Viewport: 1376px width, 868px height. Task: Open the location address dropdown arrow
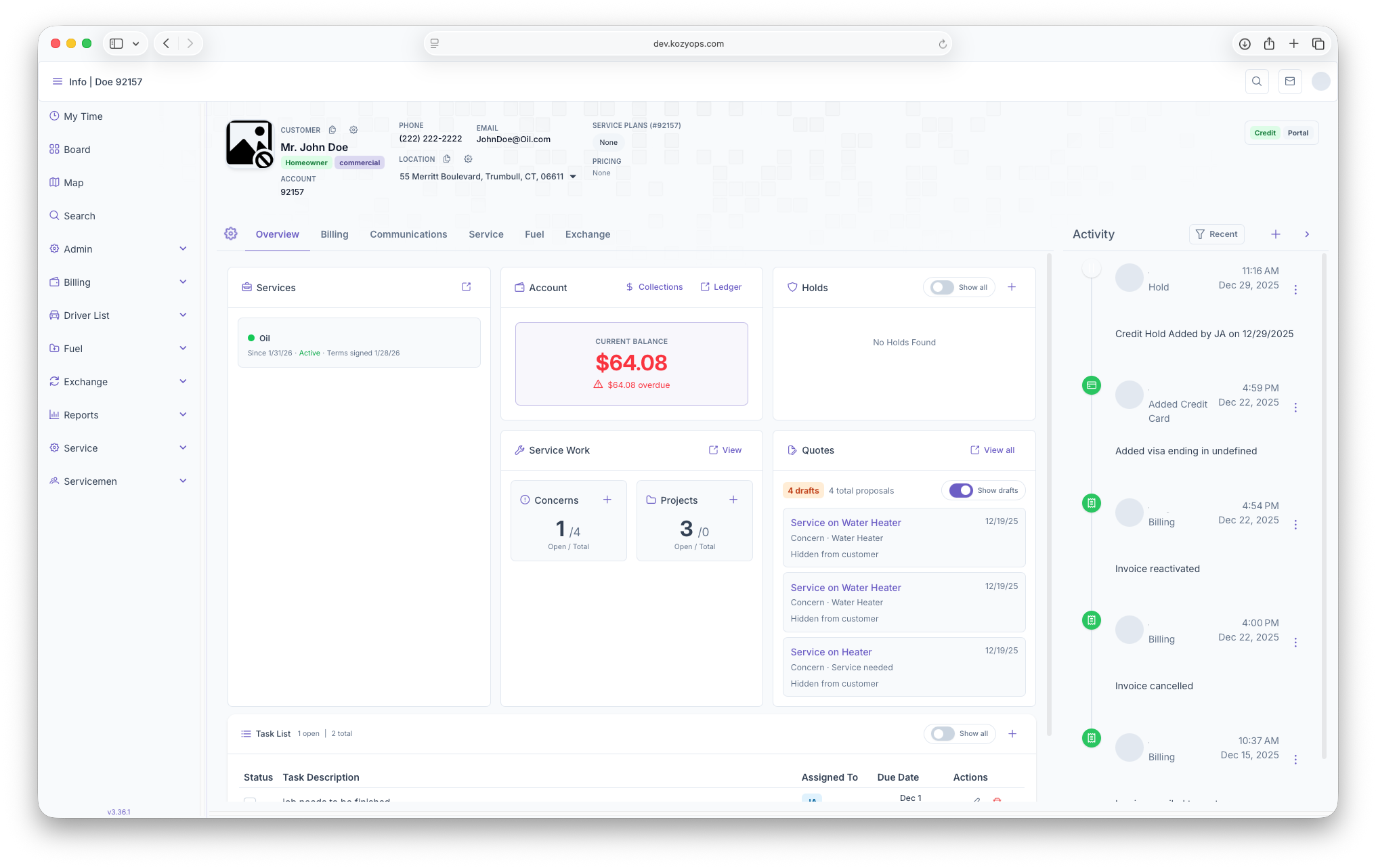pos(573,177)
